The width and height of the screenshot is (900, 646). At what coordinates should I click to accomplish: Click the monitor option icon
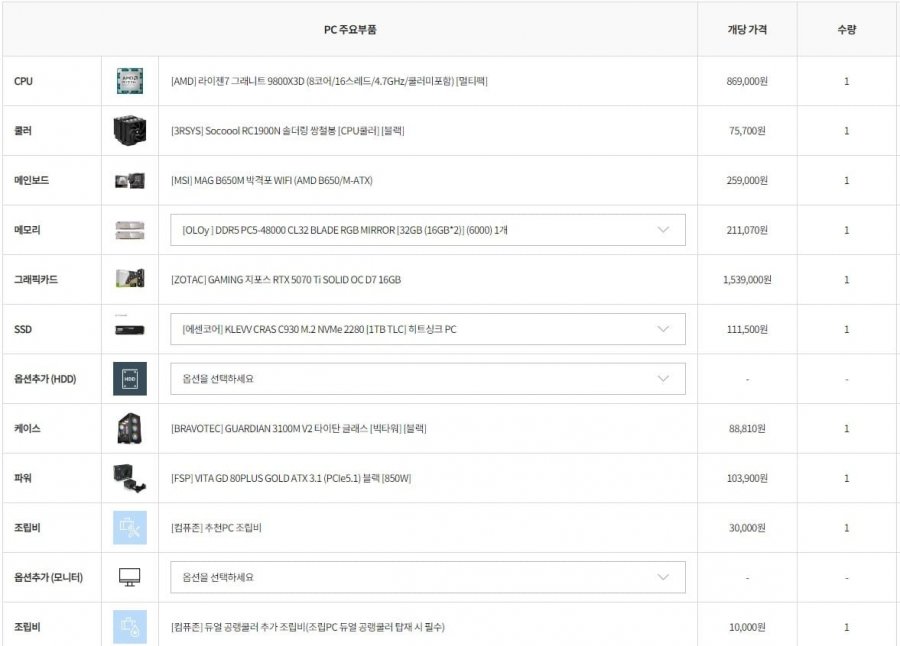click(130, 577)
